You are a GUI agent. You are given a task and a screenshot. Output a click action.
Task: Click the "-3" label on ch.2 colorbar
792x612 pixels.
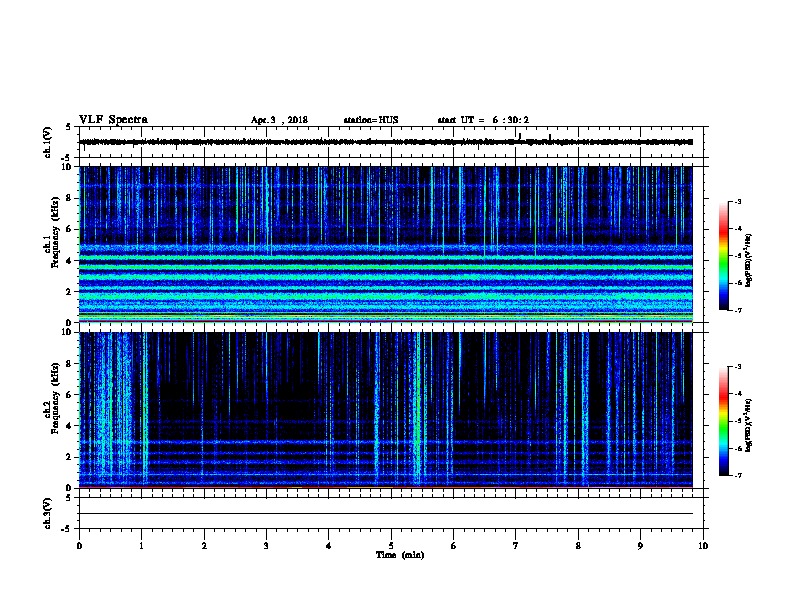click(x=738, y=367)
